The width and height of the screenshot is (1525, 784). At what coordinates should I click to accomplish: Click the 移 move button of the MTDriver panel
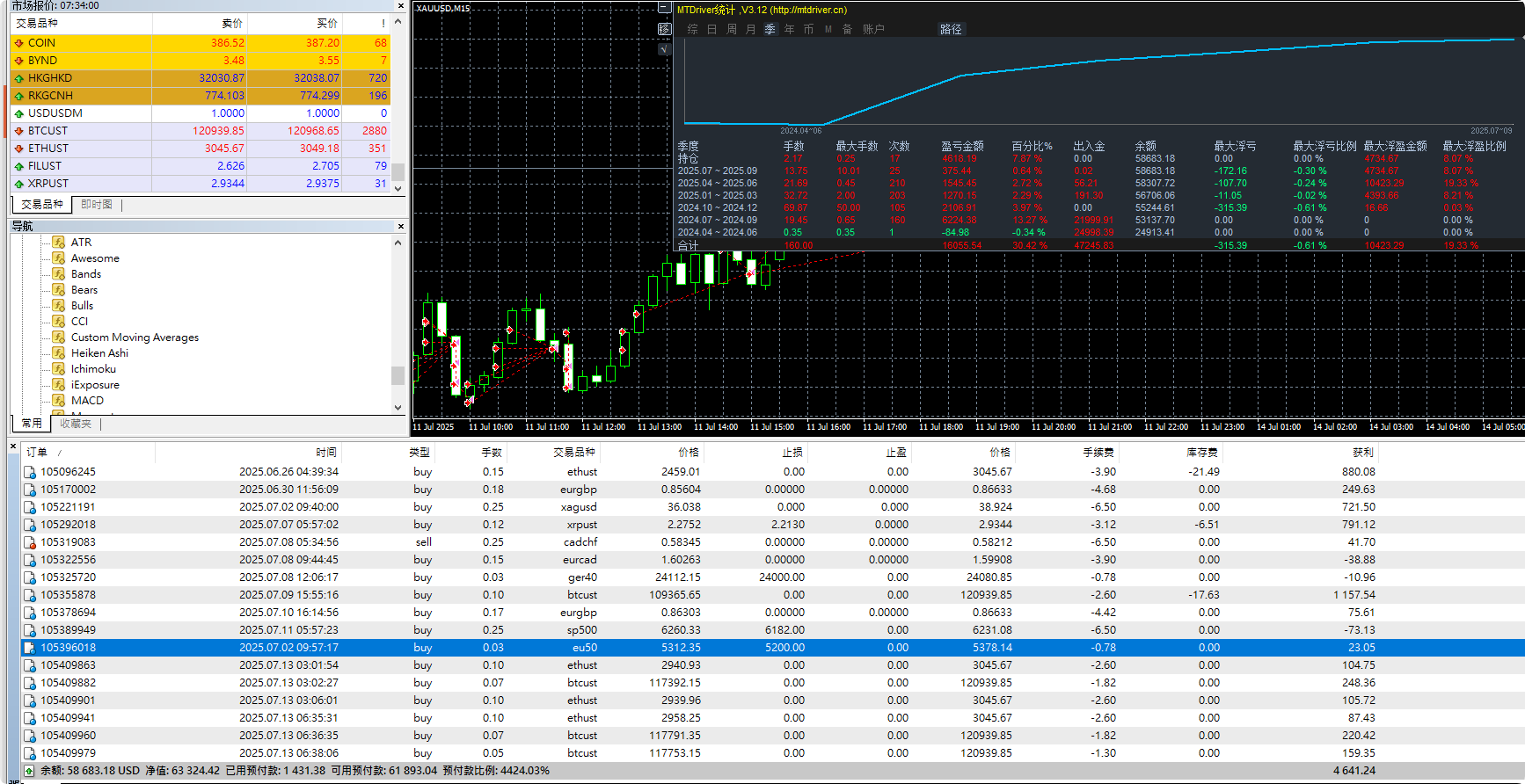tap(664, 29)
